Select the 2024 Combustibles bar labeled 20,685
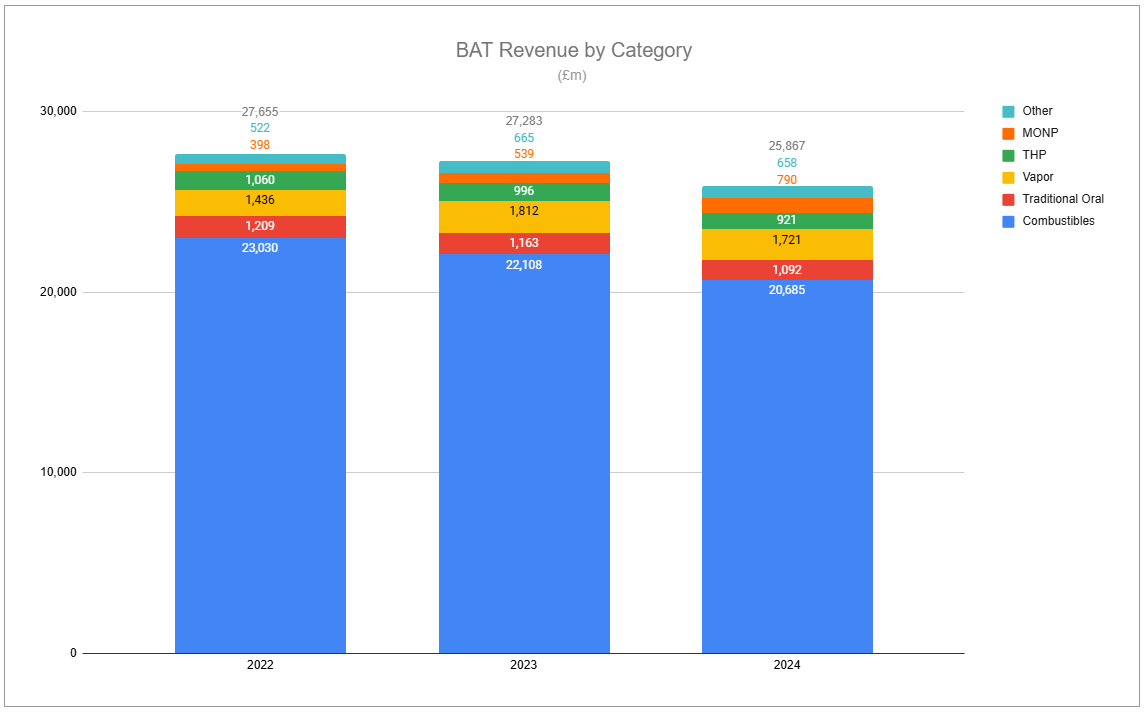Screen dimensions: 1145x712 [x=787, y=467]
